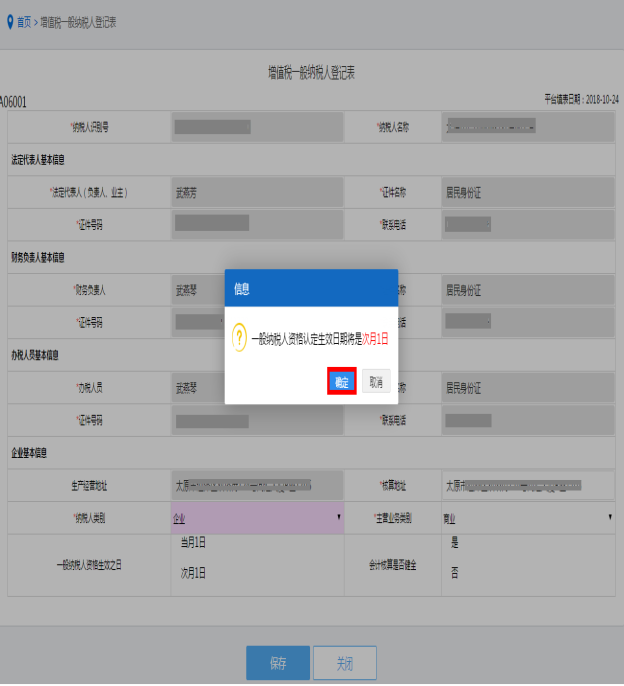The height and width of the screenshot is (686, 624).
Task: Click the 信息 dialog title bar
Action: tap(311, 288)
